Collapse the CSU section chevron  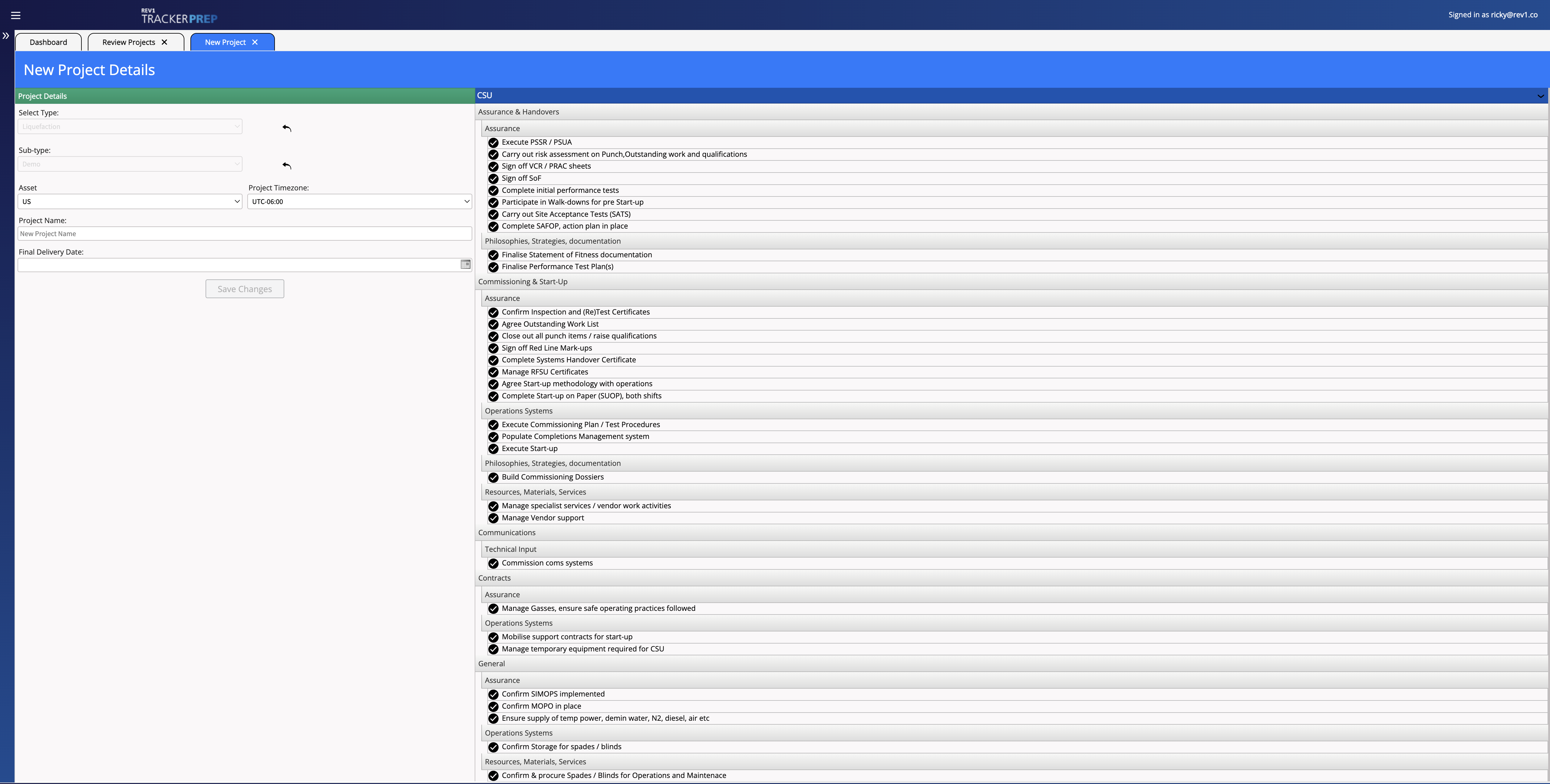pos(1540,96)
